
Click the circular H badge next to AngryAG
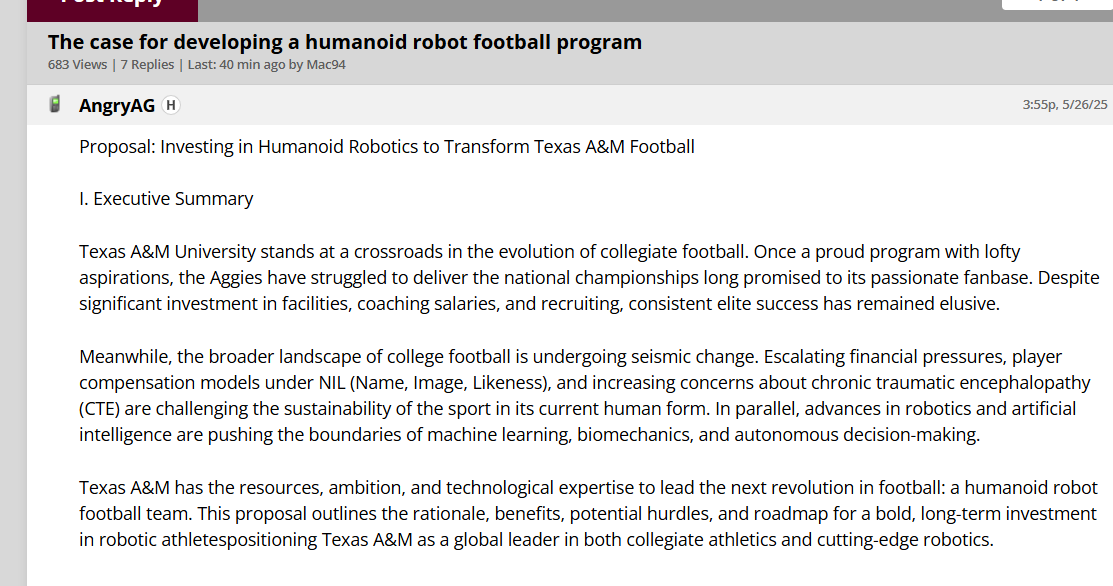pos(170,105)
